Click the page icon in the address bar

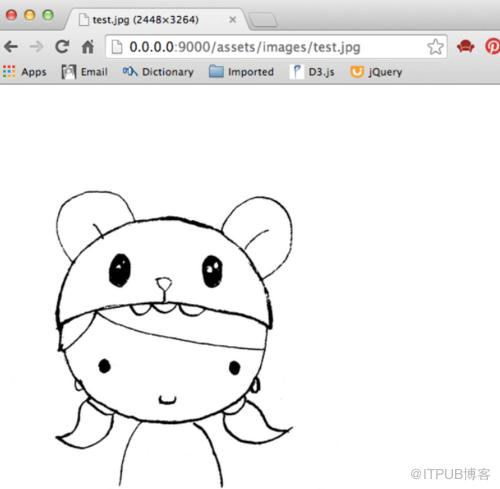click(117, 47)
